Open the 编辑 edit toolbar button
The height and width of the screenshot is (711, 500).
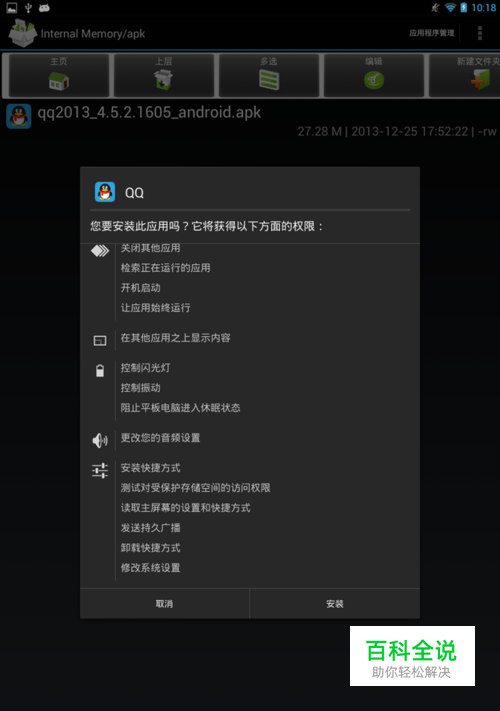[x=374, y=75]
